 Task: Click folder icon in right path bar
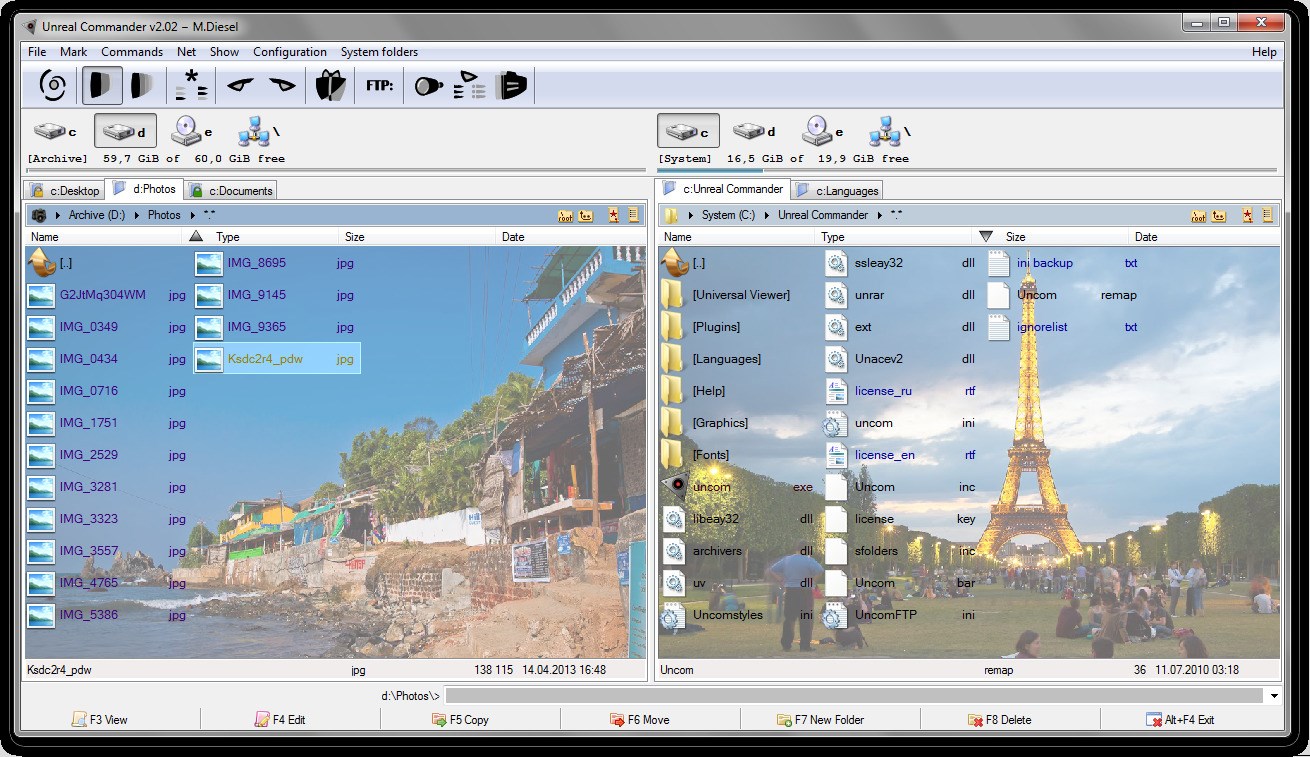673,215
